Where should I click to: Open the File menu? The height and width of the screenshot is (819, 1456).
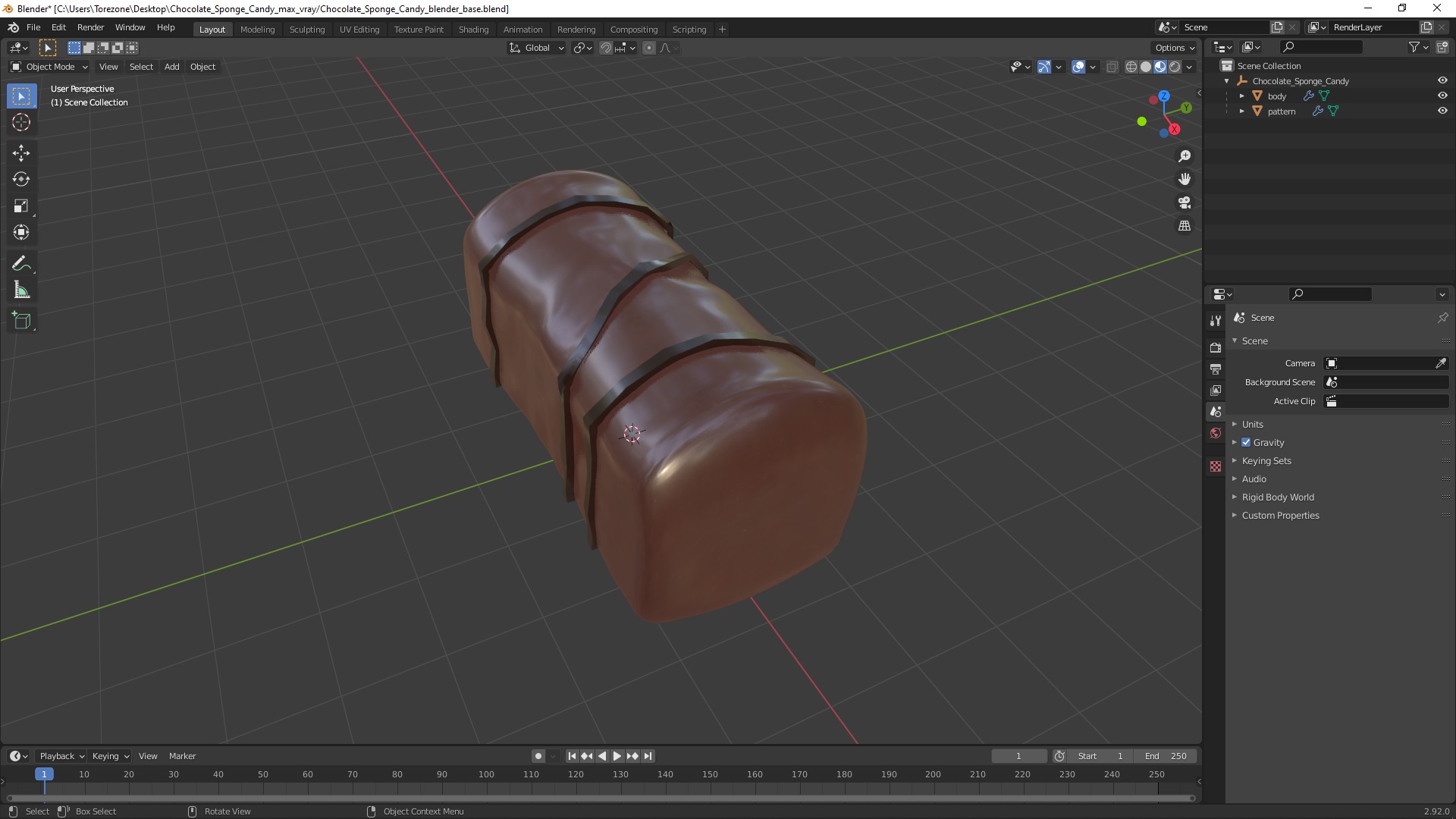click(33, 27)
